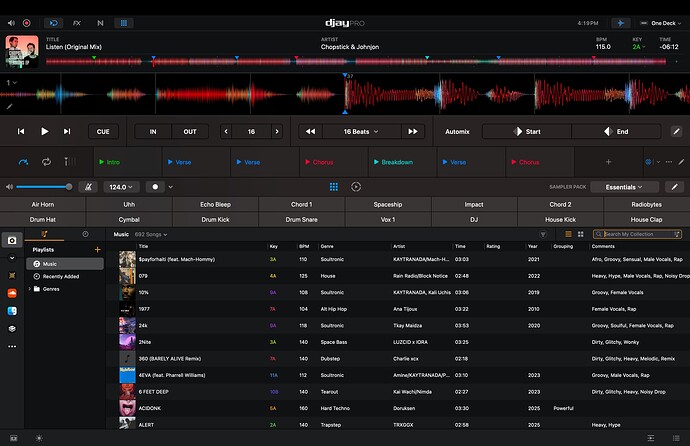Toggle the sampler metronome icon
690x446 pixels.
(x=88, y=187)
